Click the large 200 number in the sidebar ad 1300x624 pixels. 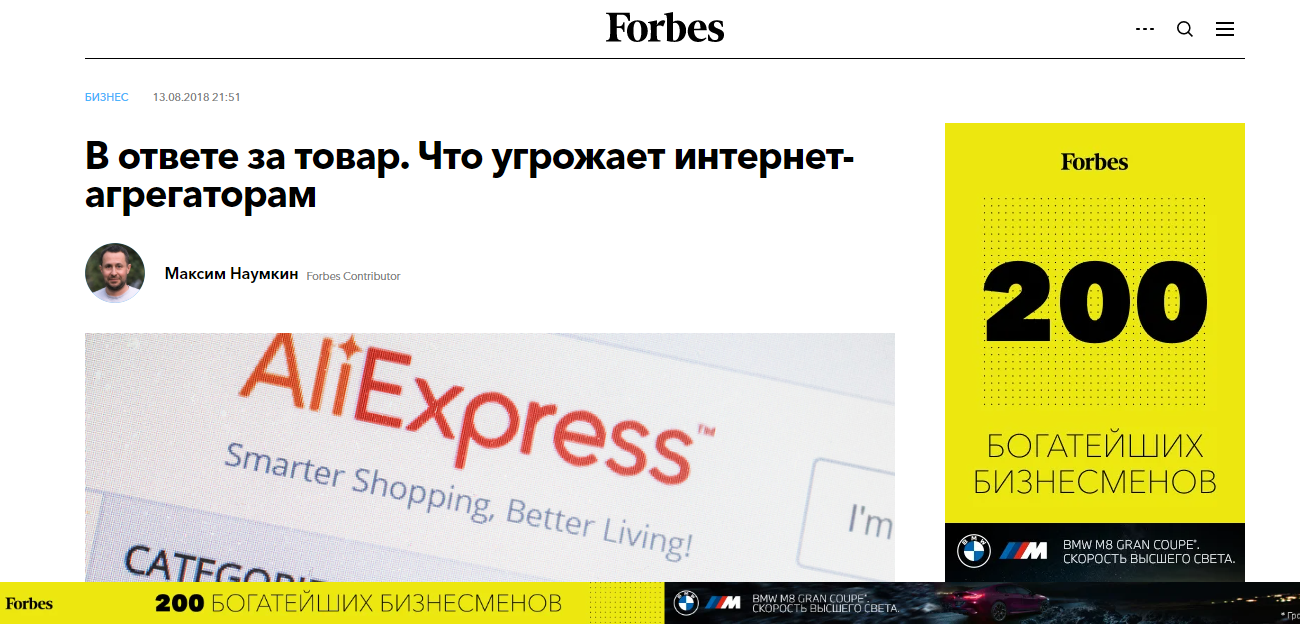[x=1095, y=301]
